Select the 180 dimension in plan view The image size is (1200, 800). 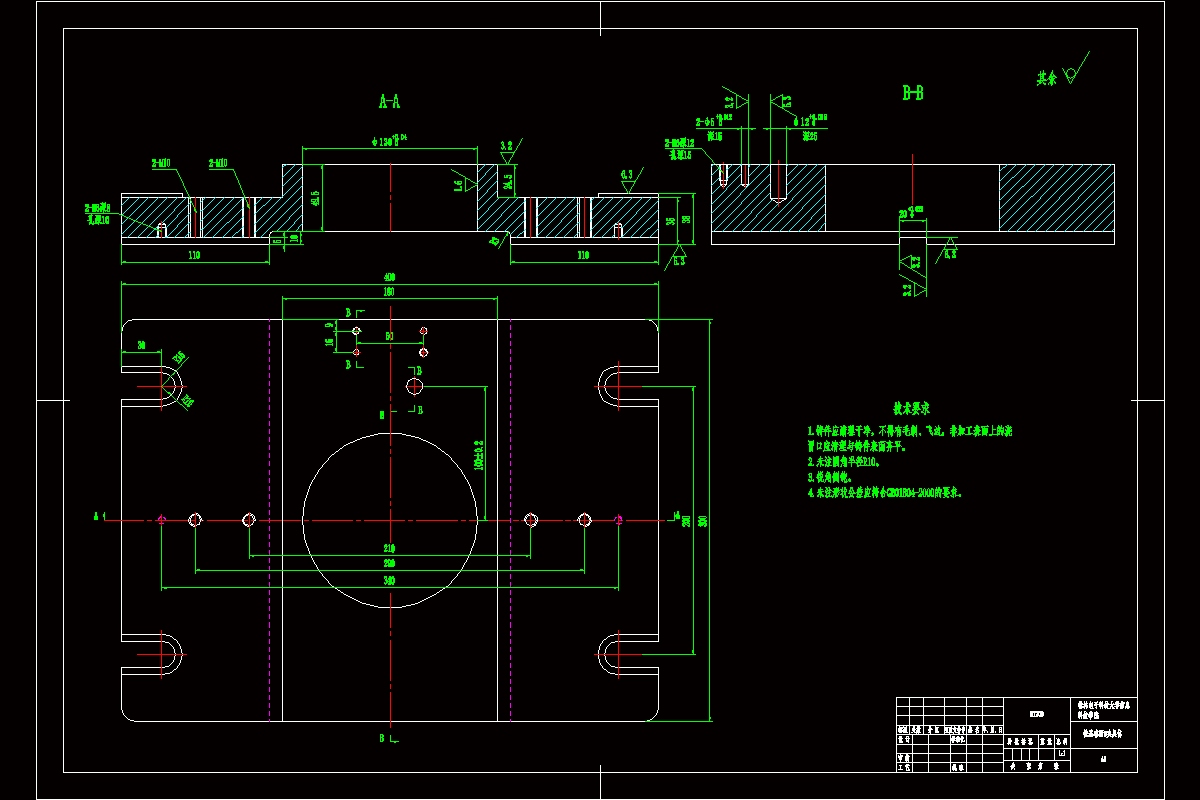[x=388, y=292]
